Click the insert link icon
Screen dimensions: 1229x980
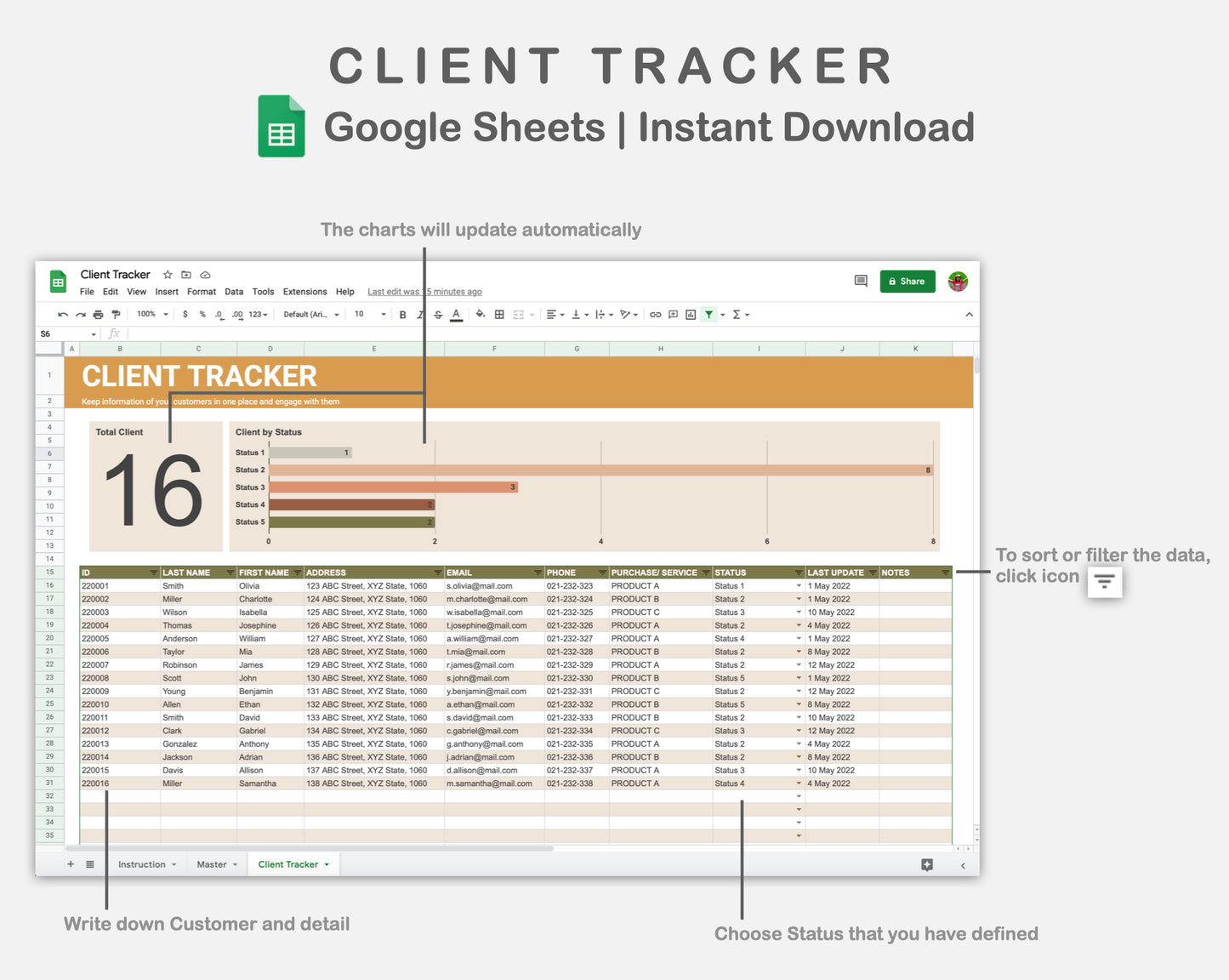point(654,314)
